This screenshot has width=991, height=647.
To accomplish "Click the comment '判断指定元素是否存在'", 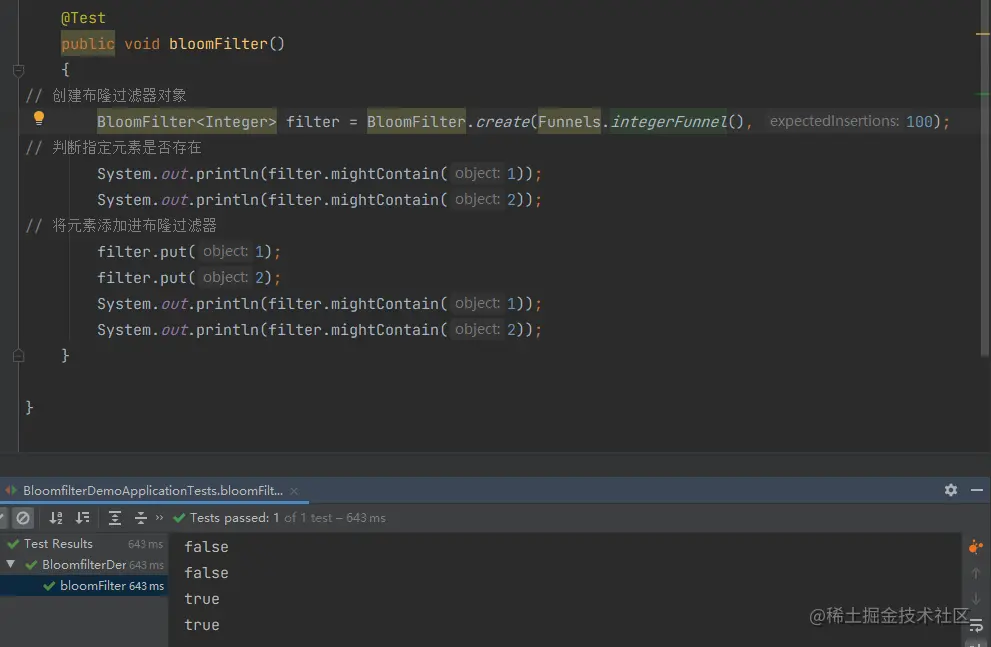I will point(126,147).
